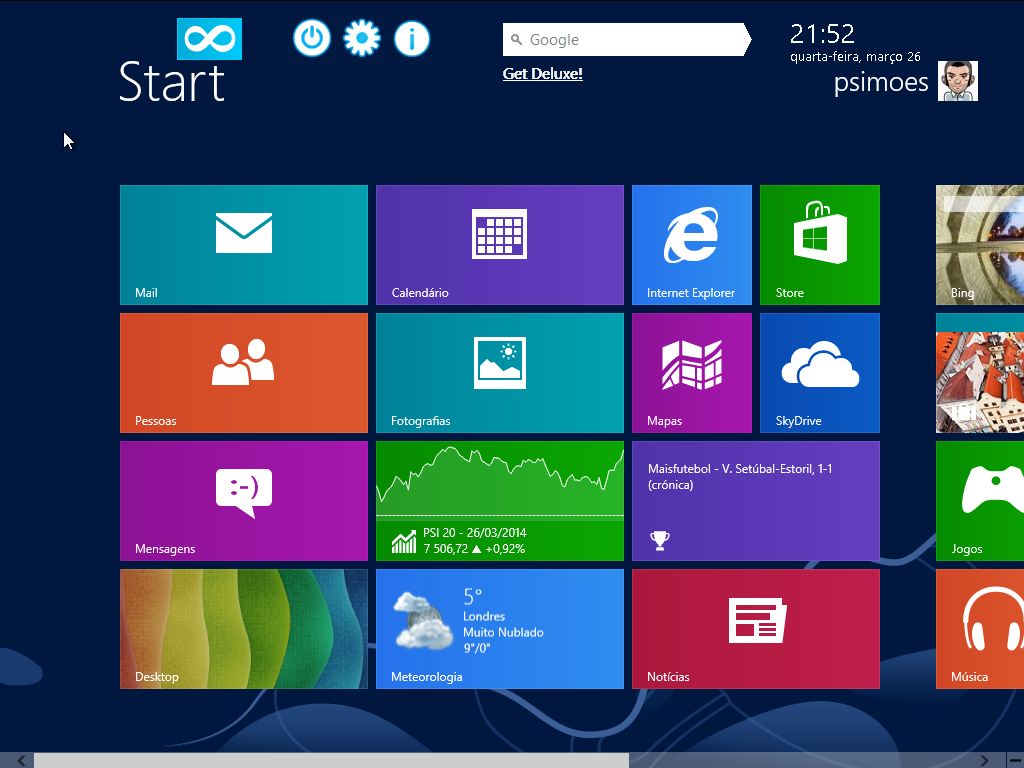Open the PSI 20 finance tile
Image resolution: width=1024 pixels, height=768 pixels.
(x=500, y=501)
